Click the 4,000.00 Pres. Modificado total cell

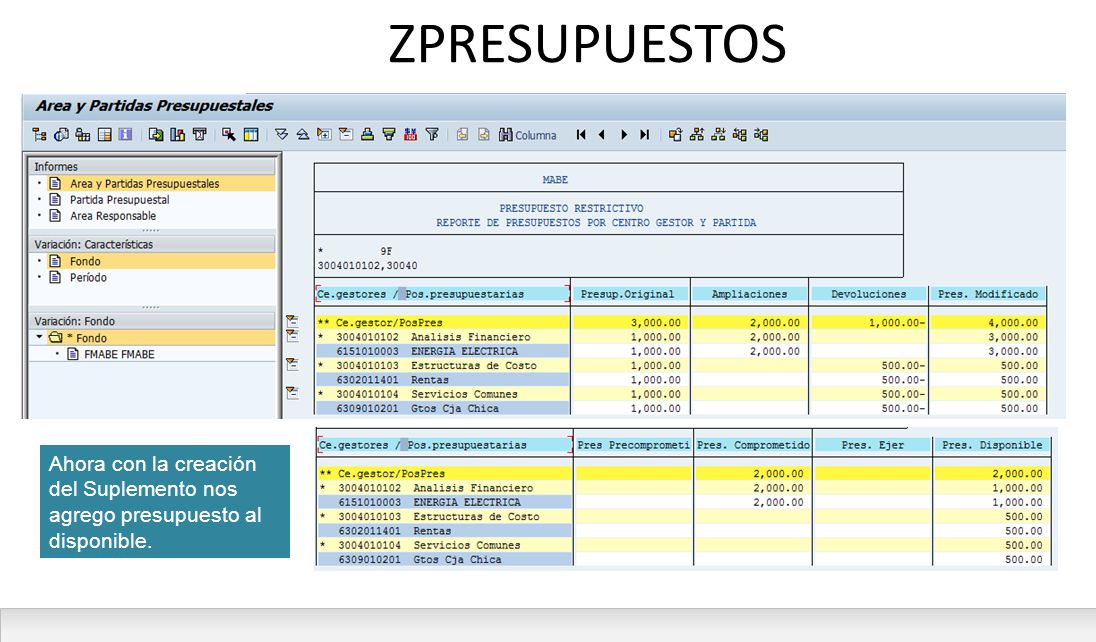pyautogui.click(x=988, y=322)
